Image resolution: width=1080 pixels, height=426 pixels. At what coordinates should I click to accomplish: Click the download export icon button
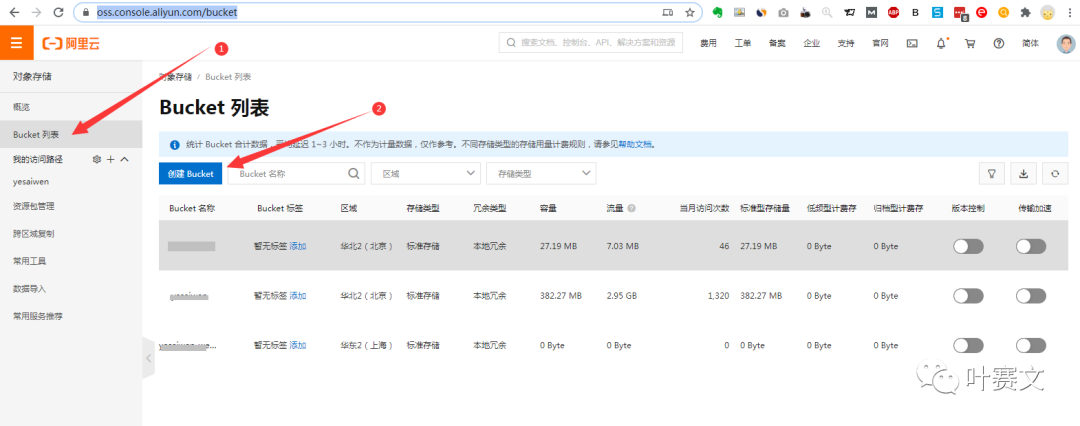coord(1024,174)
